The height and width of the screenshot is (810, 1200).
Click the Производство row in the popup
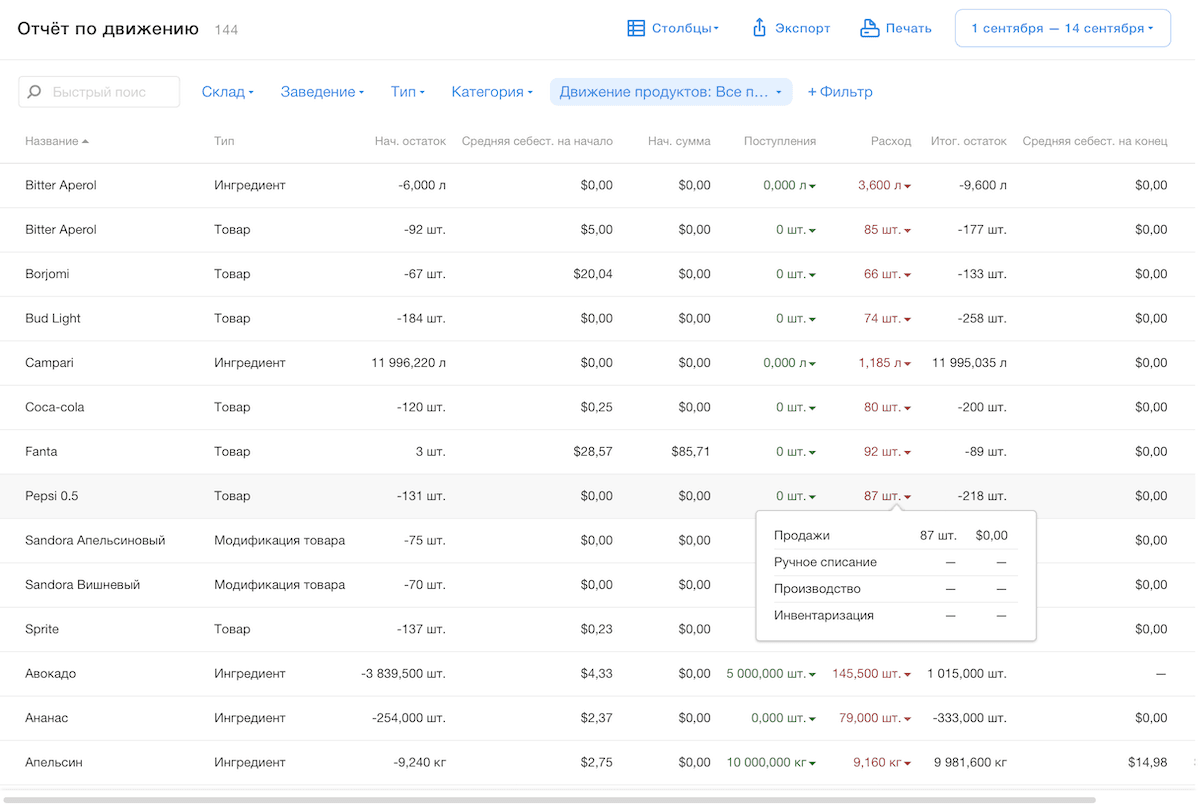[896, 589]
